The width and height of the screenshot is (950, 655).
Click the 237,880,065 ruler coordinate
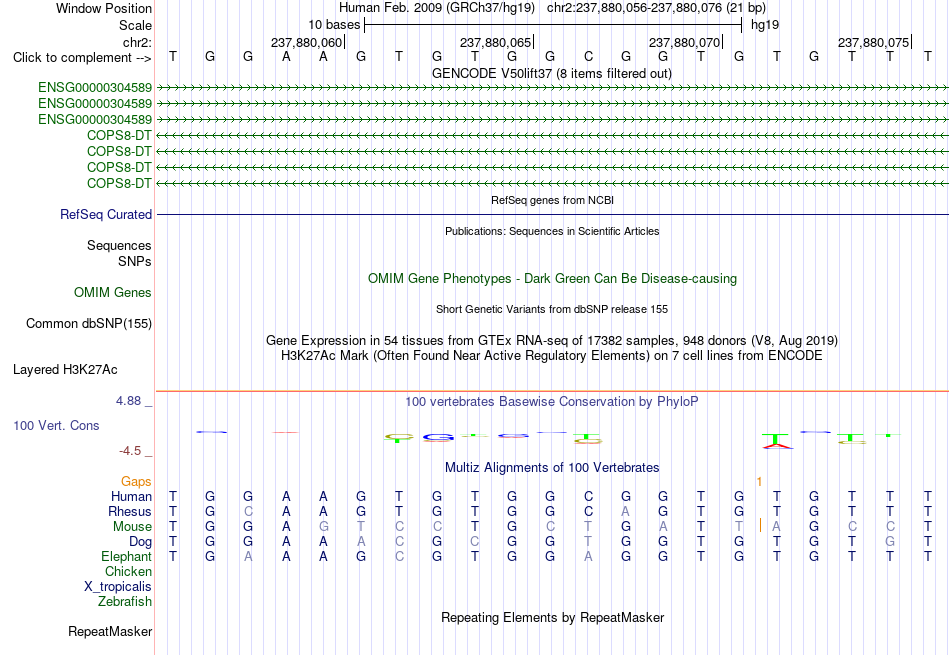496,42
